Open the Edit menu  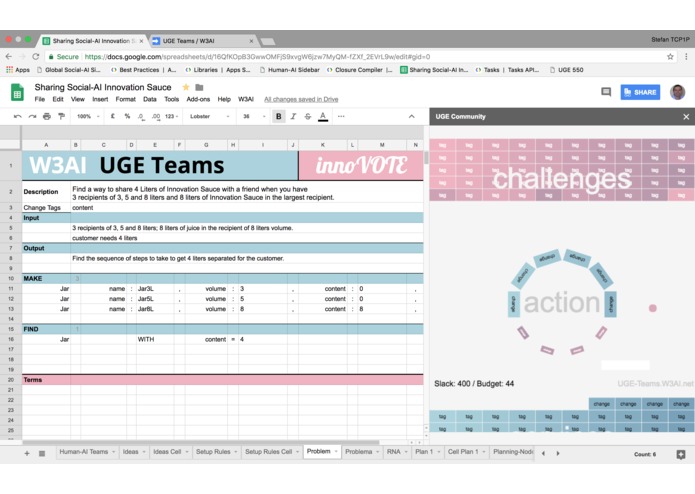58,99
